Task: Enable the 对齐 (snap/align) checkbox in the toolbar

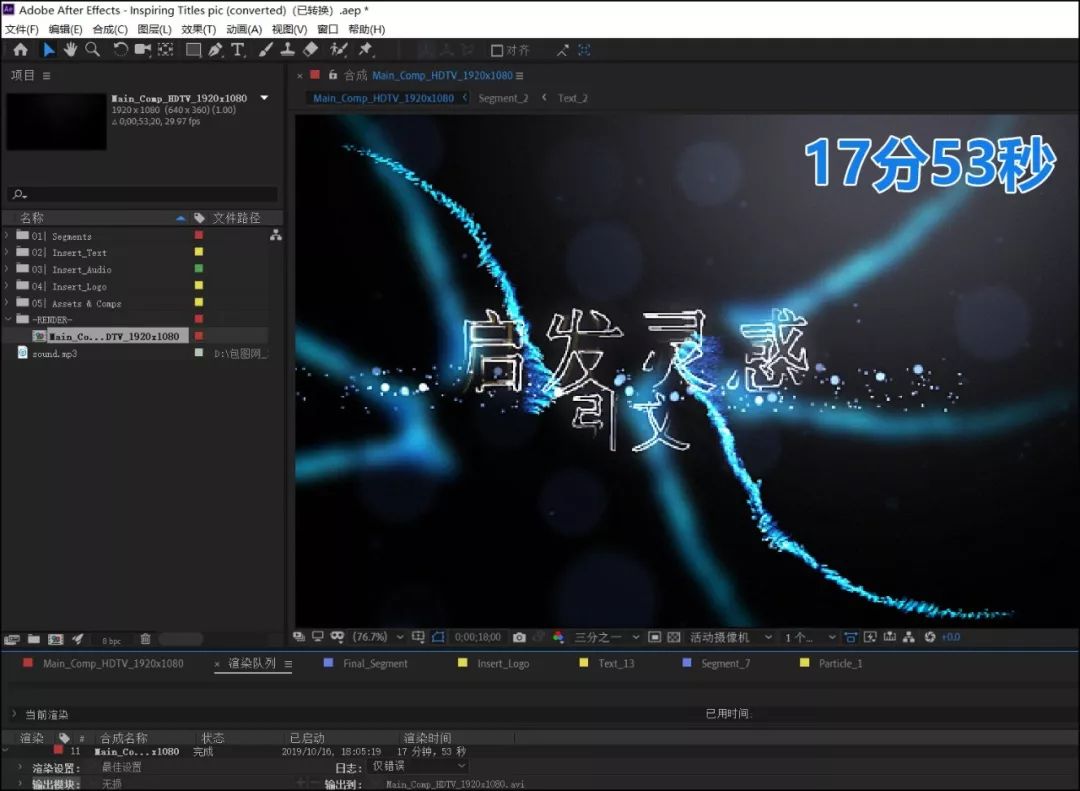Action: [495, 50]
